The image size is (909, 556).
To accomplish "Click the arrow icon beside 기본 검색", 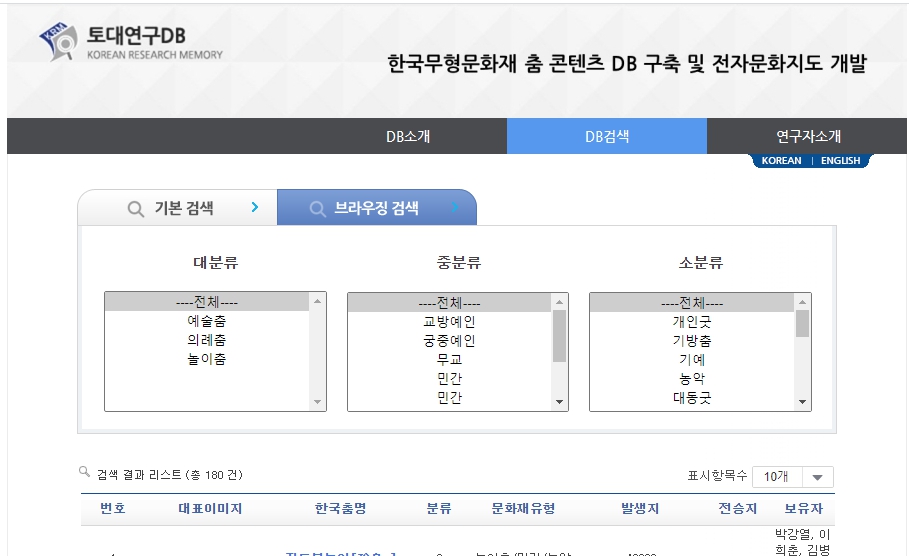I will 255,208.
